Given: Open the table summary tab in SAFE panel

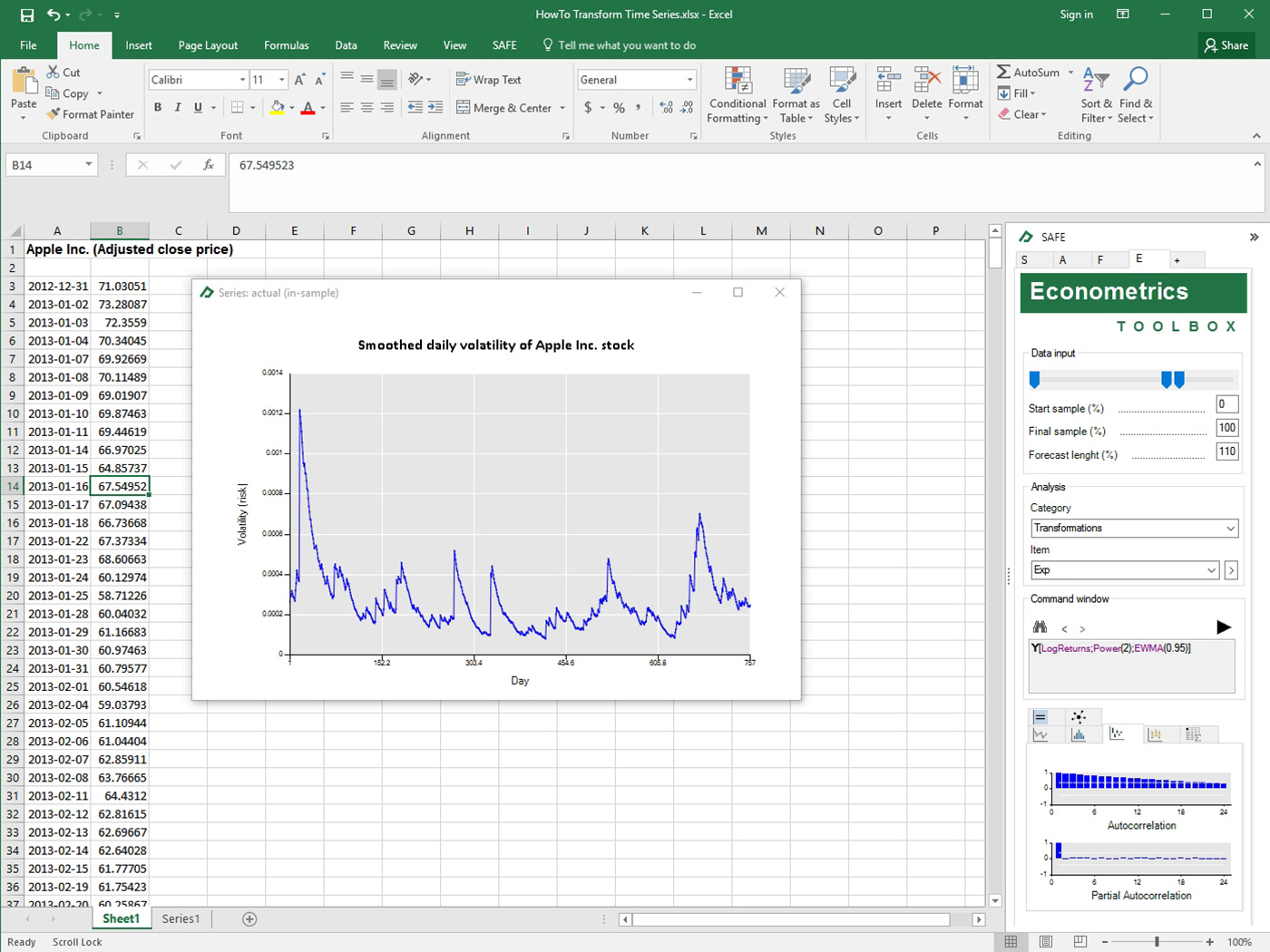Looking at the screenshot, I should coord(1193,734).
